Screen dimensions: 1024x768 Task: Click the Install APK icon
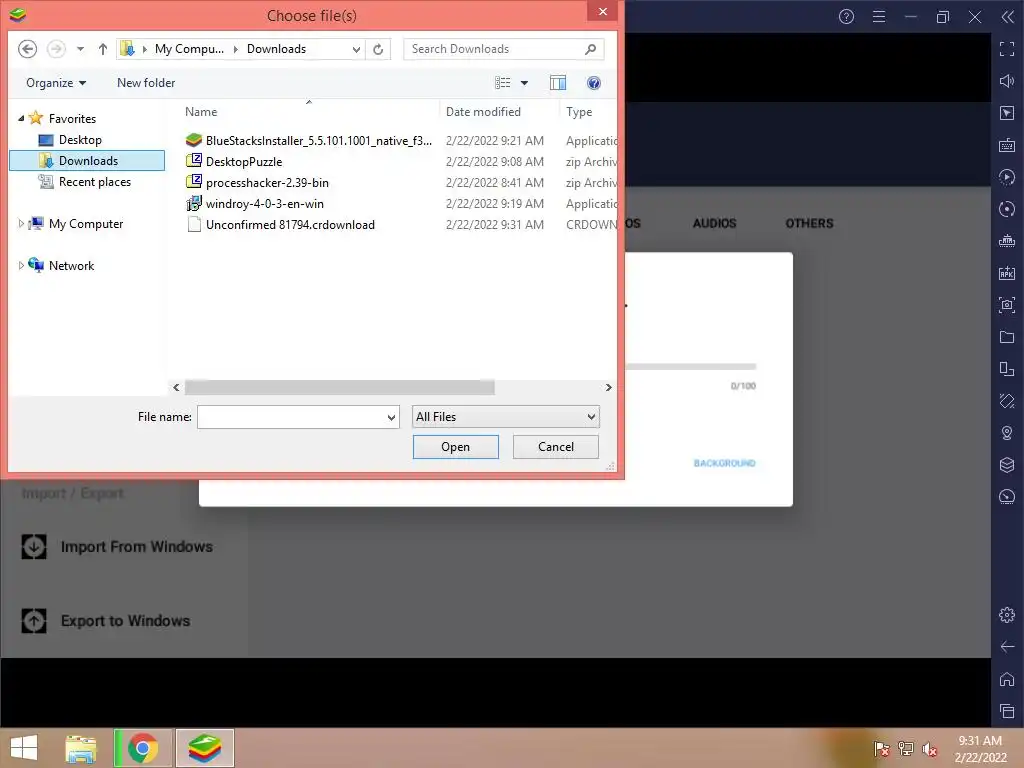[x=1006, y=273]
